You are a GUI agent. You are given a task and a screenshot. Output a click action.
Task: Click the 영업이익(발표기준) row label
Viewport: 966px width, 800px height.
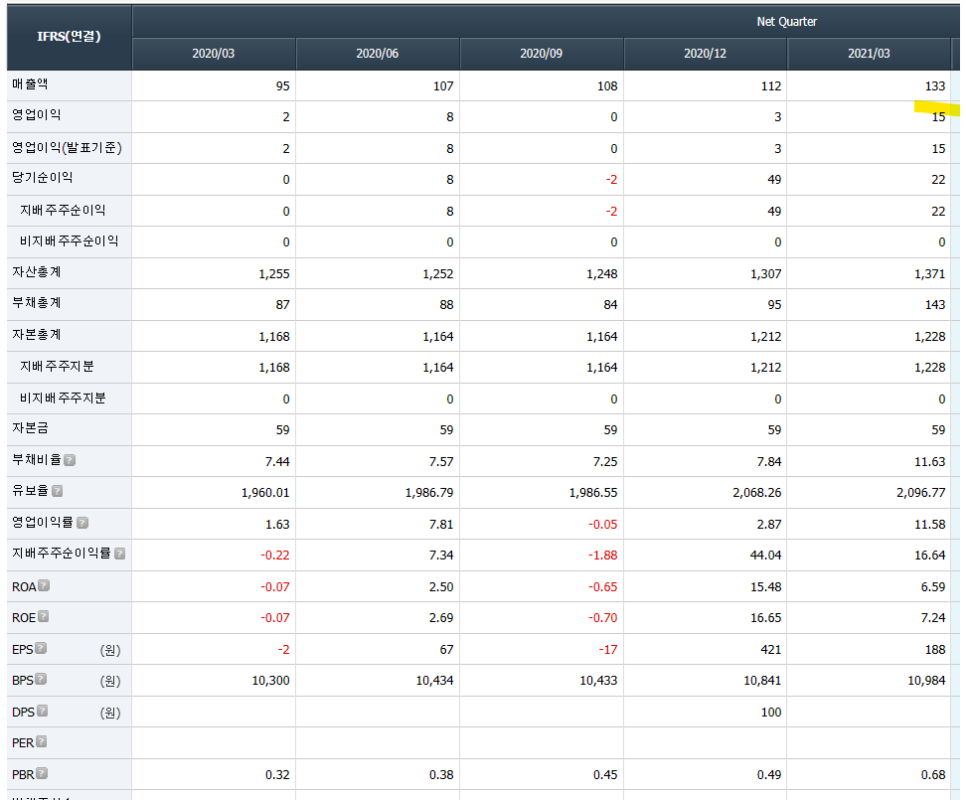tap(67, 148)
